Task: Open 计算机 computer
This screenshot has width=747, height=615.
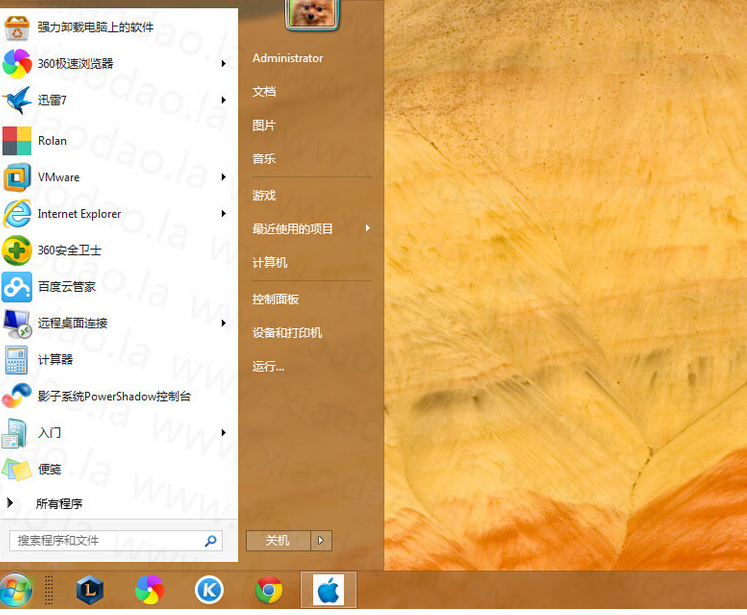Action: click(270, 262)
